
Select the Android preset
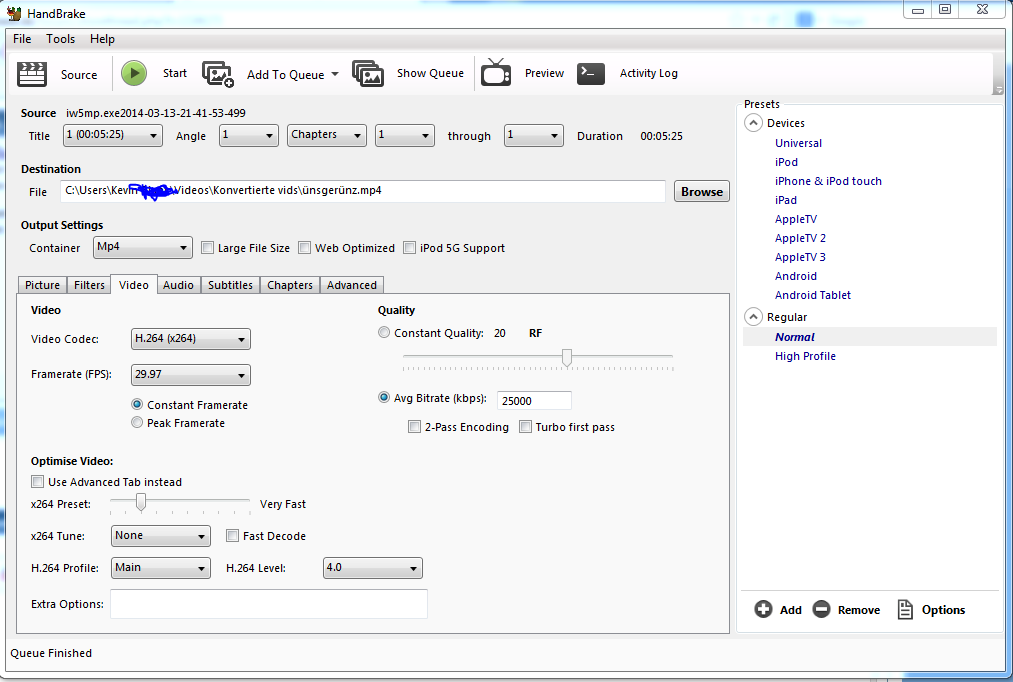[796, 276]
